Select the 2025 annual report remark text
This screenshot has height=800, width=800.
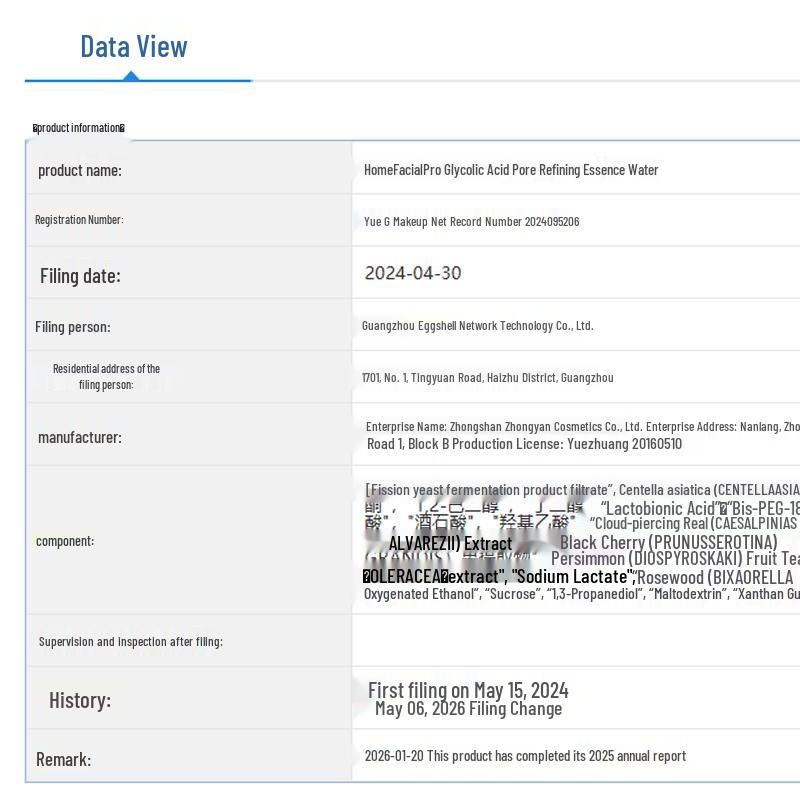(525, 756)
